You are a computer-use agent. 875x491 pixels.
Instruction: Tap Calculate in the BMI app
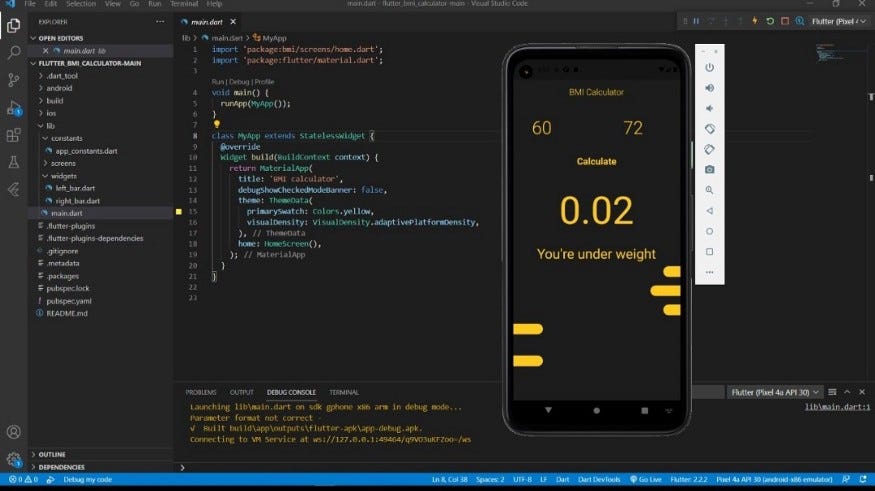(x=596, y=161)
